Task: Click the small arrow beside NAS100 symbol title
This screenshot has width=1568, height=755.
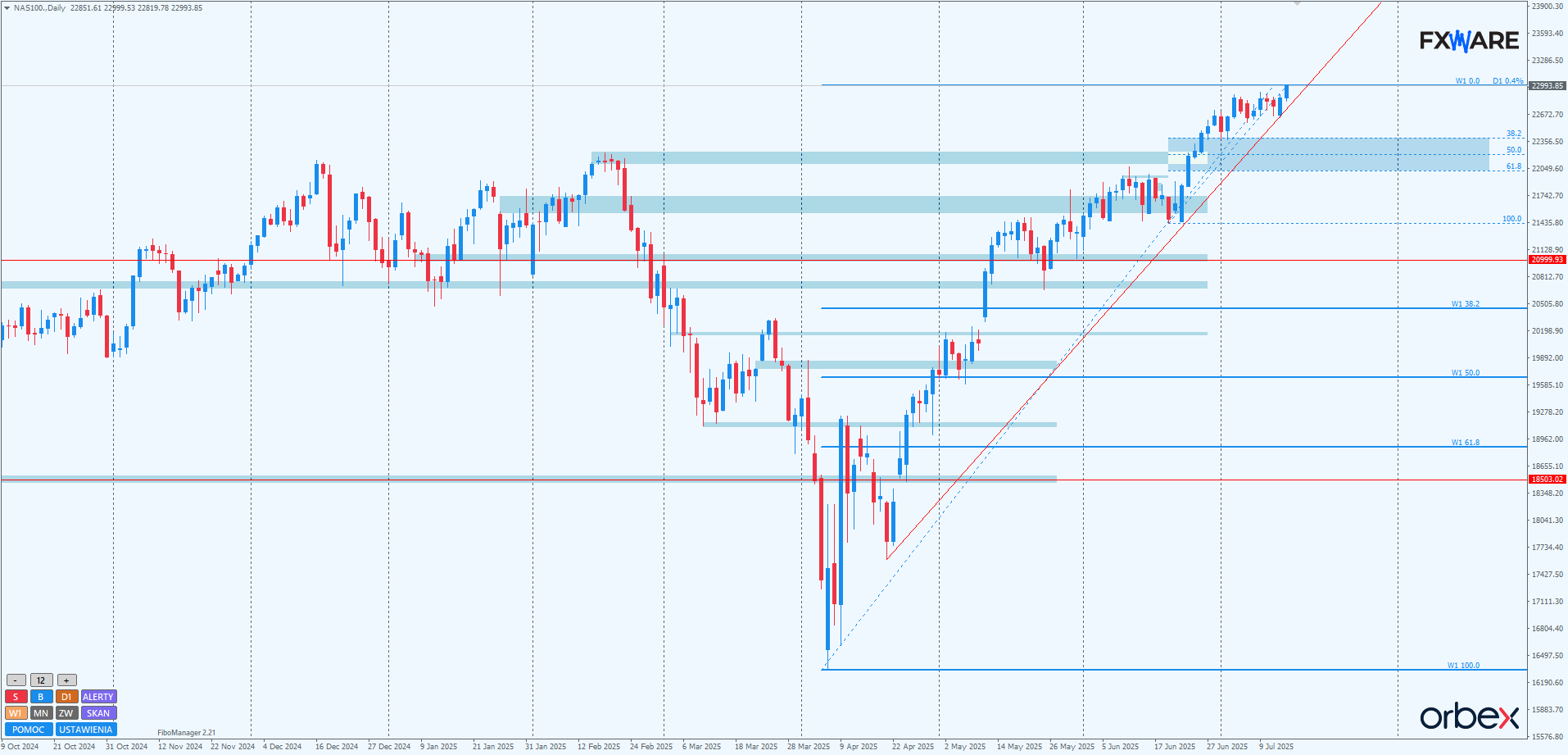Action: pos(7,8)
